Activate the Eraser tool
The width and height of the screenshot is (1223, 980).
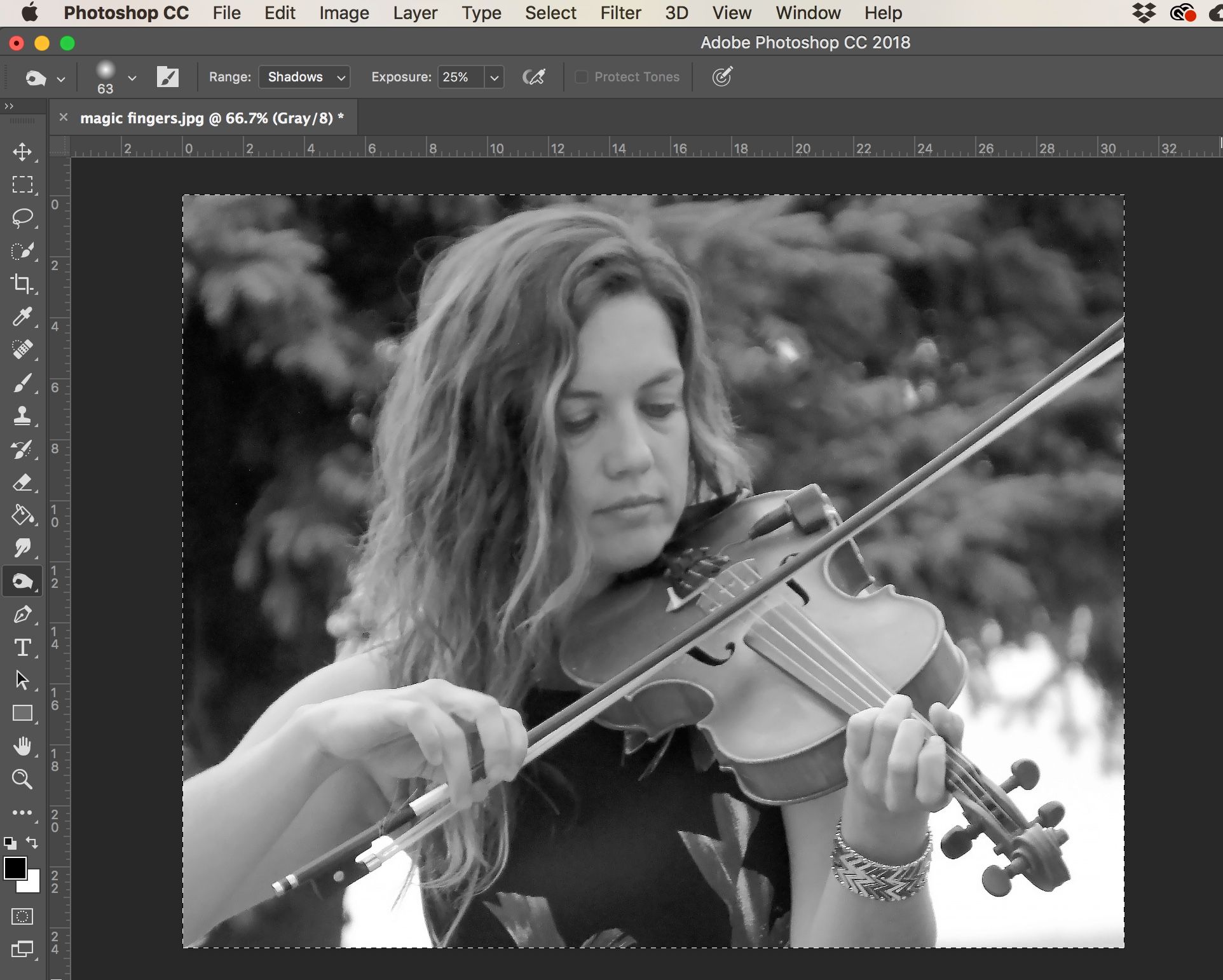tap(22, 483)
